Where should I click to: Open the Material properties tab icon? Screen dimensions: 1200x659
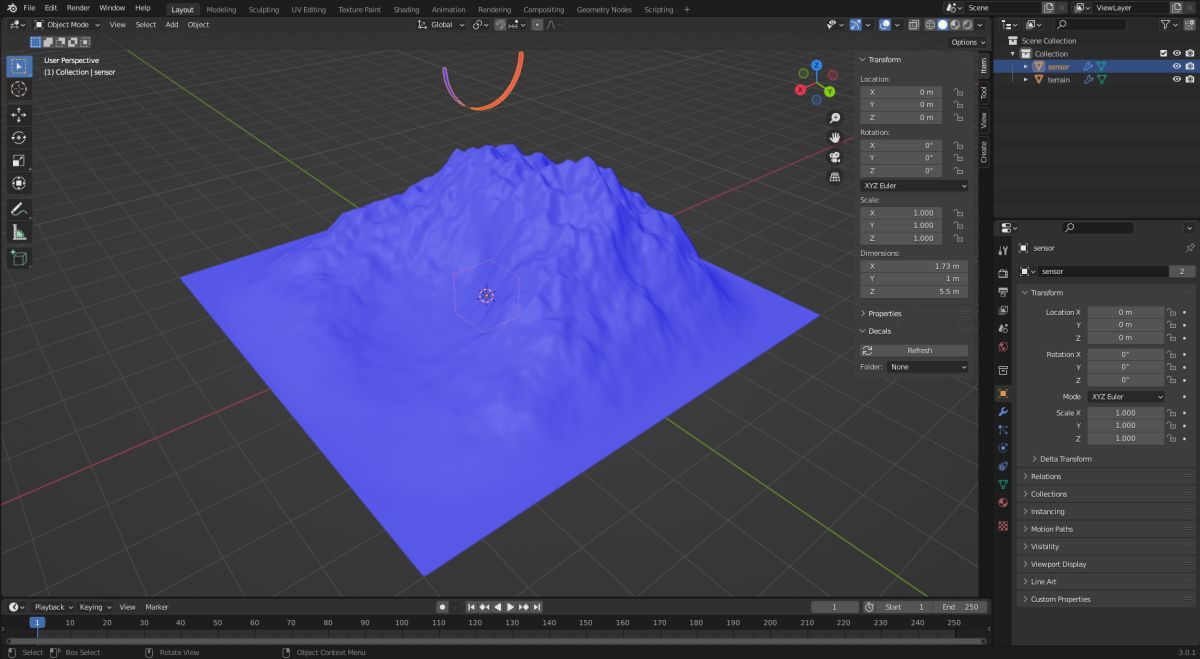(1003, 502)
